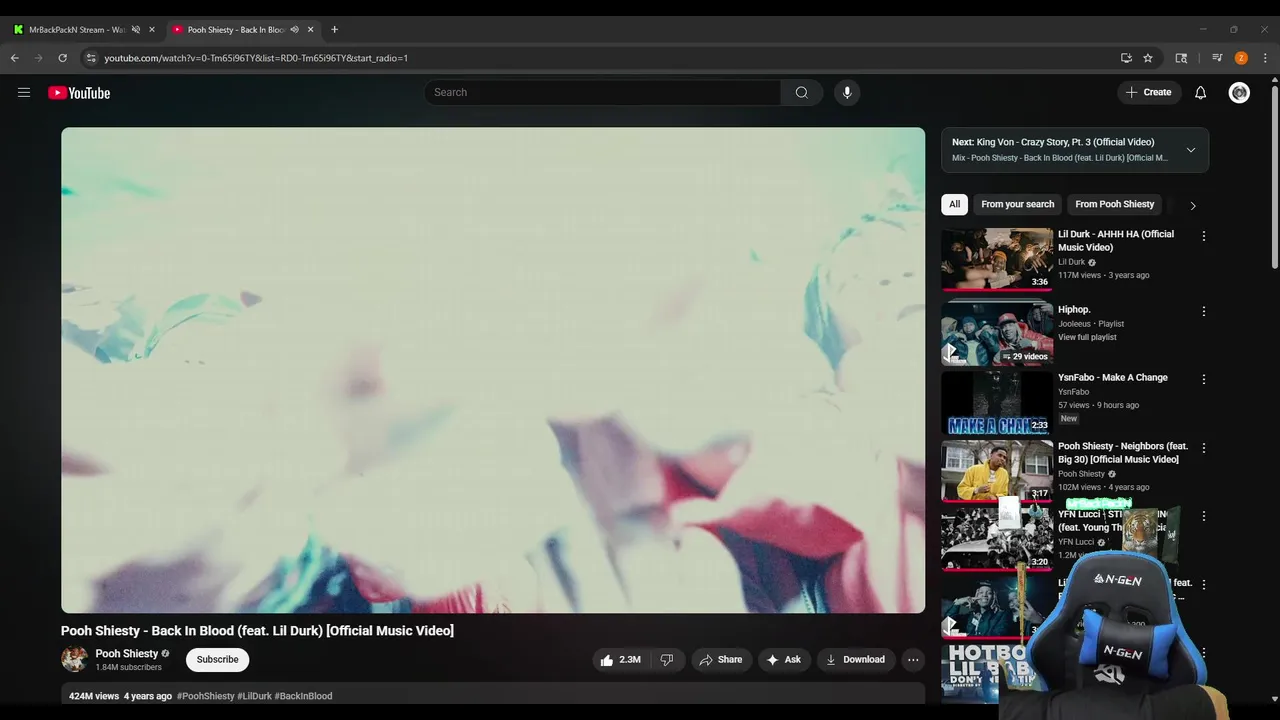1280x720 pixels.
Task: Open YsnFabo - Make A Change title
Action: (1113, 378)
